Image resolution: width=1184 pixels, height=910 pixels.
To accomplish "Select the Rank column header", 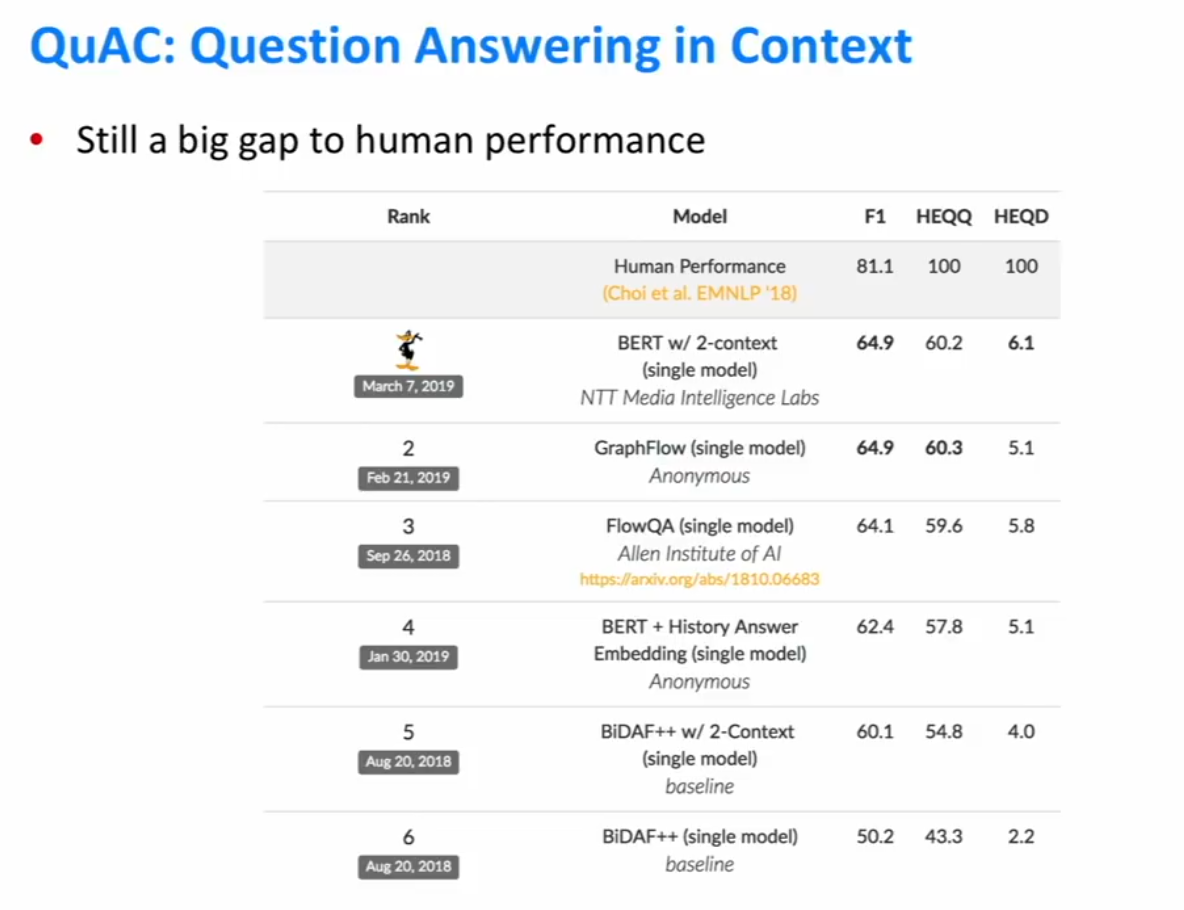I will [x=409, y=217].
